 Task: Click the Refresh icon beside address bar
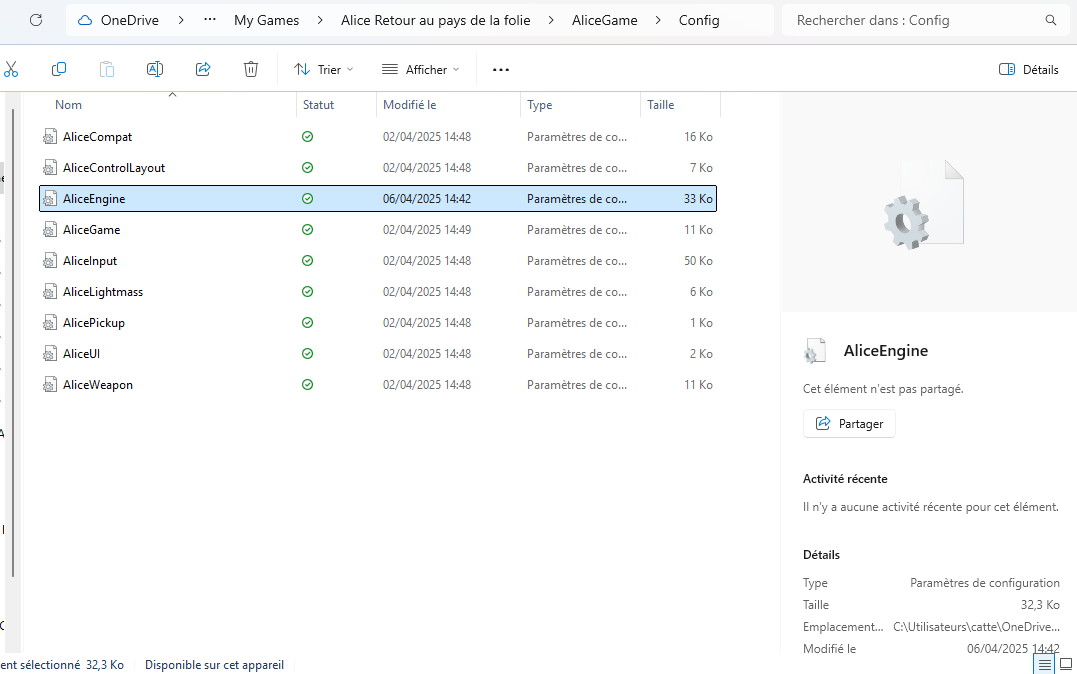(36, 20)
